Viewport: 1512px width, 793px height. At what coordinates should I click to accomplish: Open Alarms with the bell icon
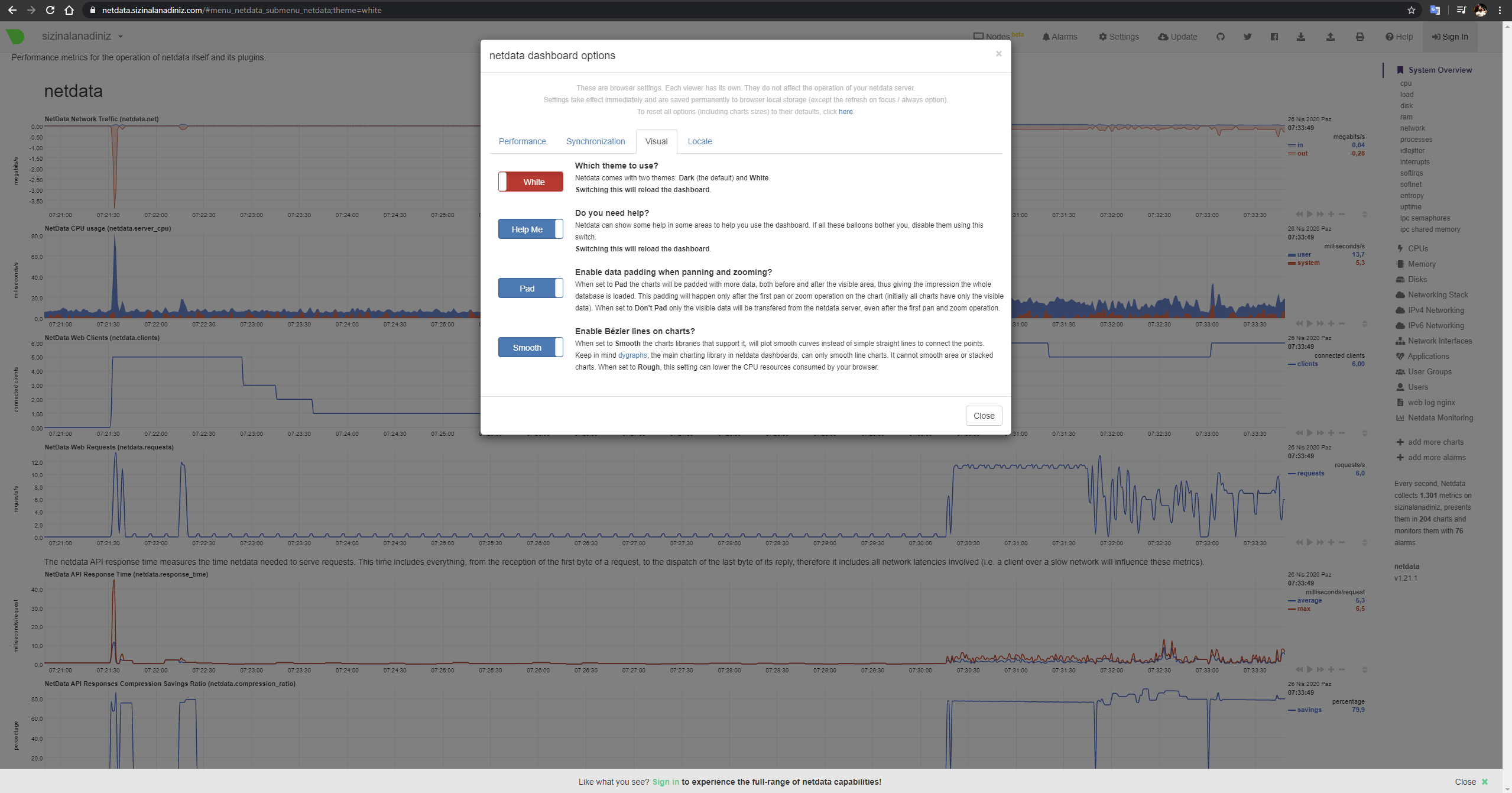(1060, 37)
